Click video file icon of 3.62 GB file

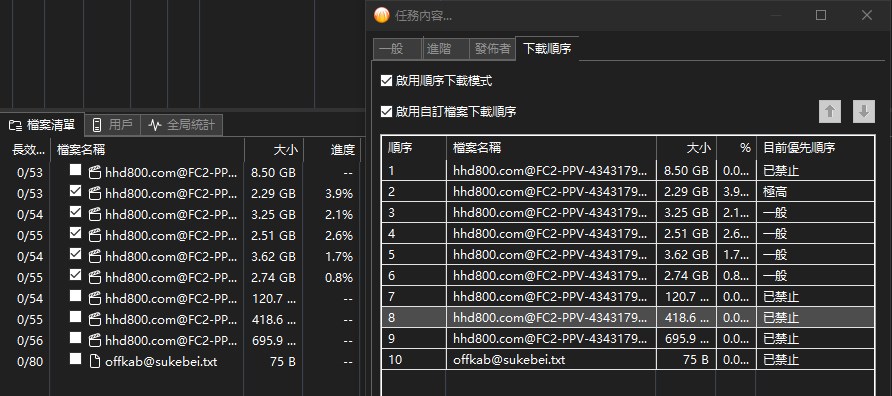coord(95,256)
